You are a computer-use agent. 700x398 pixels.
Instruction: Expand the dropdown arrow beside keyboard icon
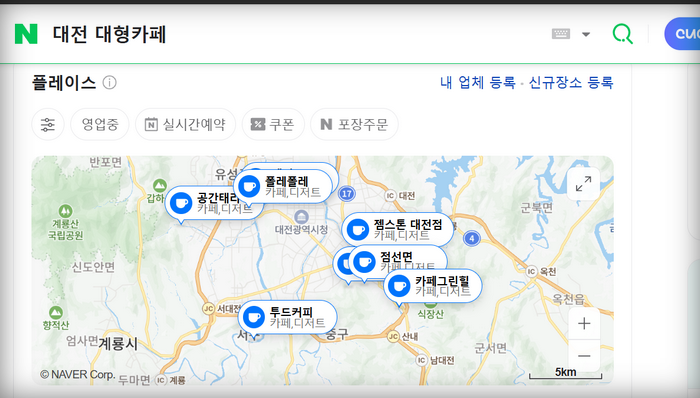point(586,34)
